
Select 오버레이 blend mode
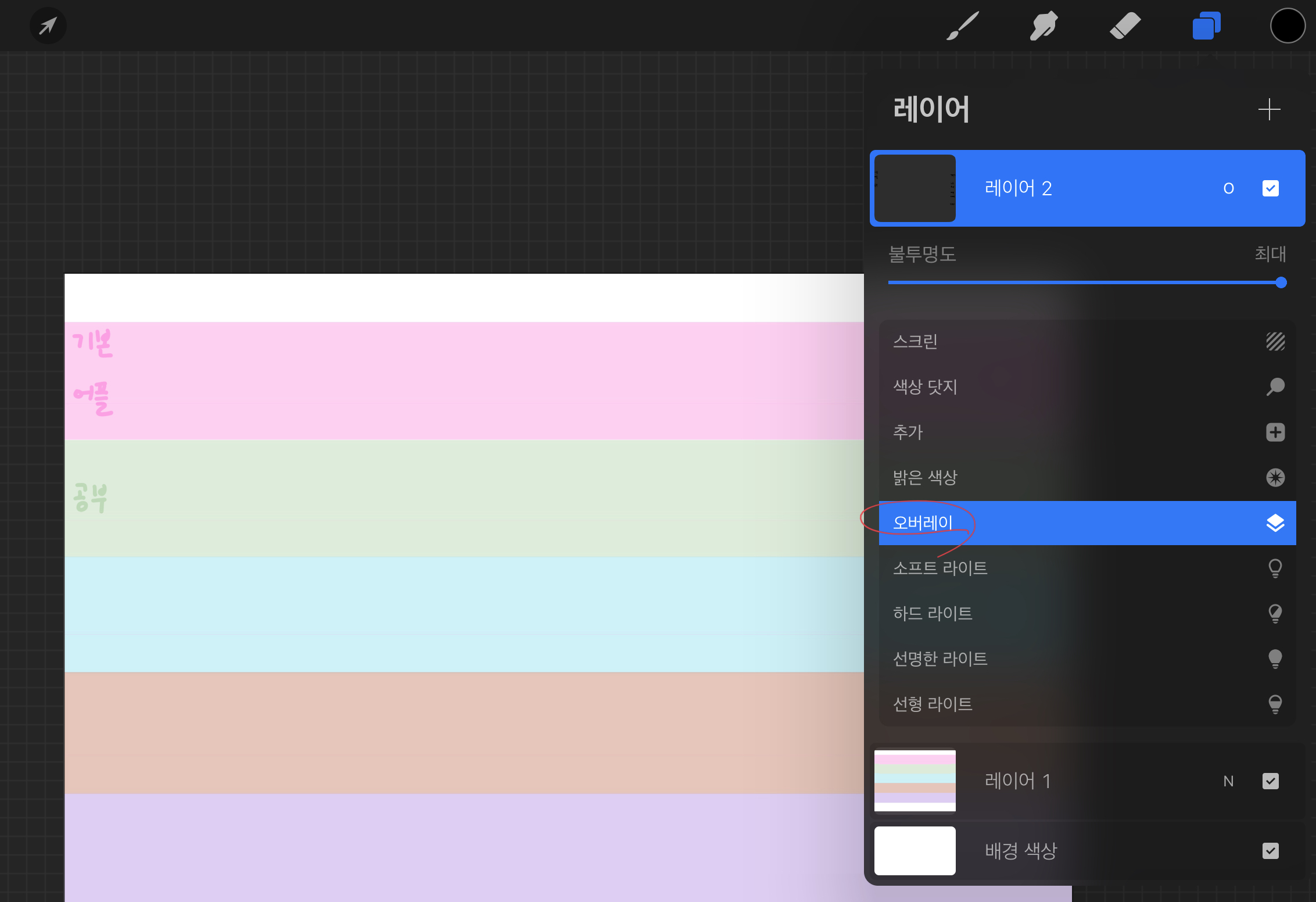[923, 522]
